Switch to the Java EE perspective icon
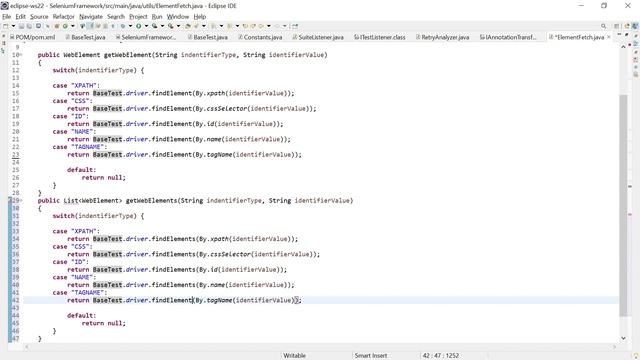The image size is (640, 360). click(627, 26)
